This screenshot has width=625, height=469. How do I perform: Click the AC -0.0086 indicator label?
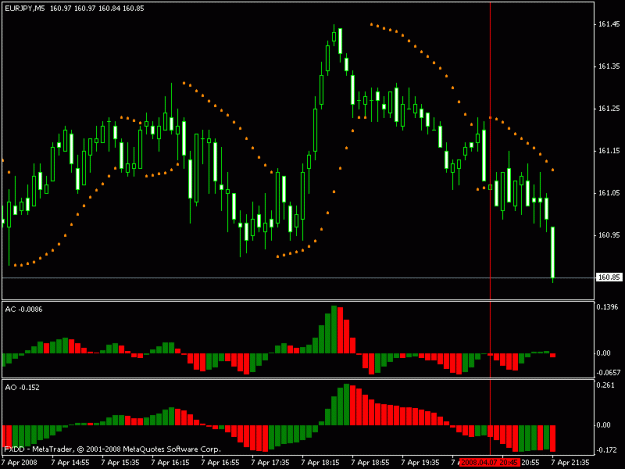click(24, 309)
